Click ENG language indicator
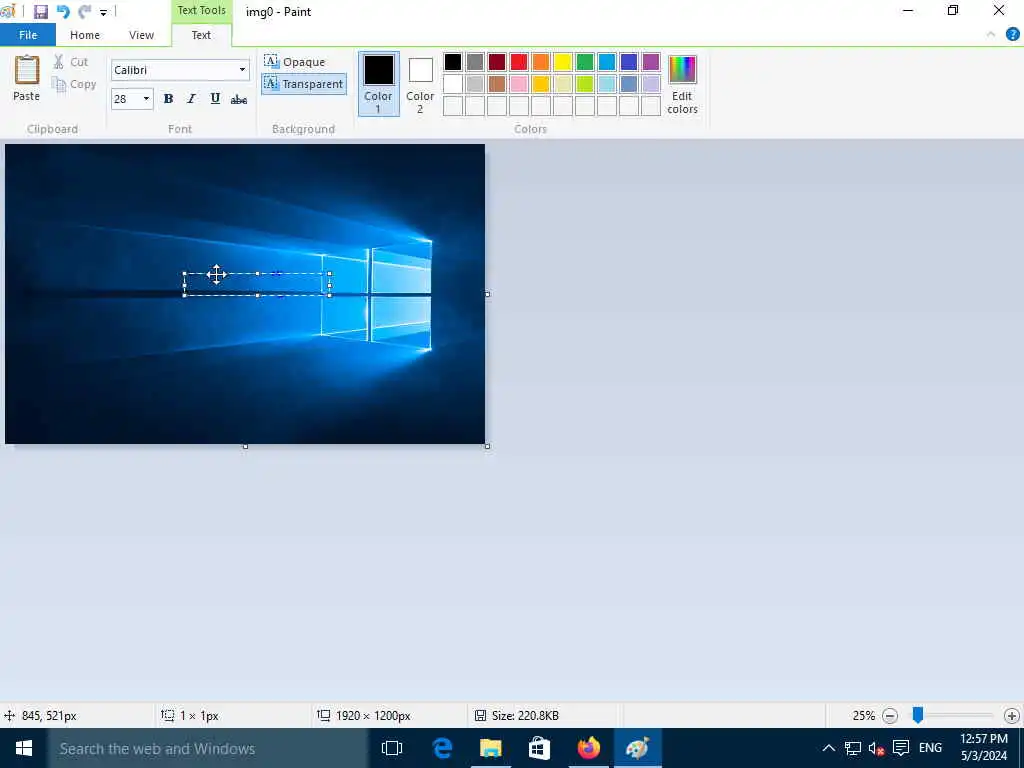1024x768 pixels. point(931,748)
